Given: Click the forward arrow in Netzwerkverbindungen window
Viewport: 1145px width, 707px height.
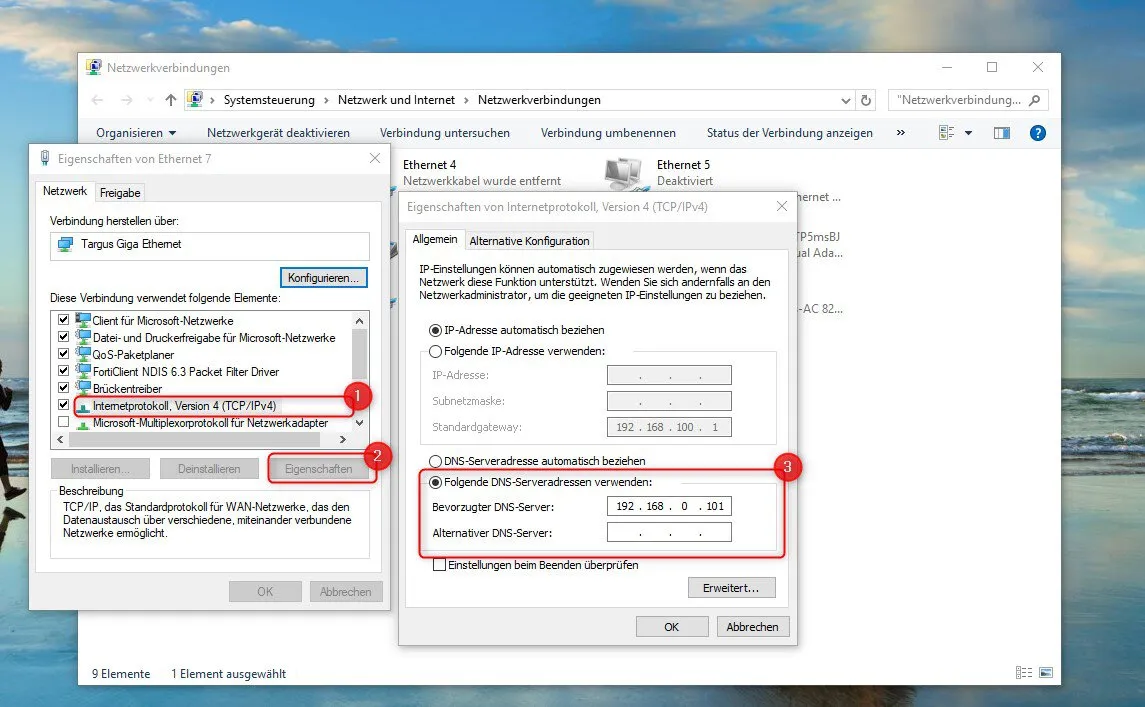Looking at the screenshot, I should click(127, 100).
